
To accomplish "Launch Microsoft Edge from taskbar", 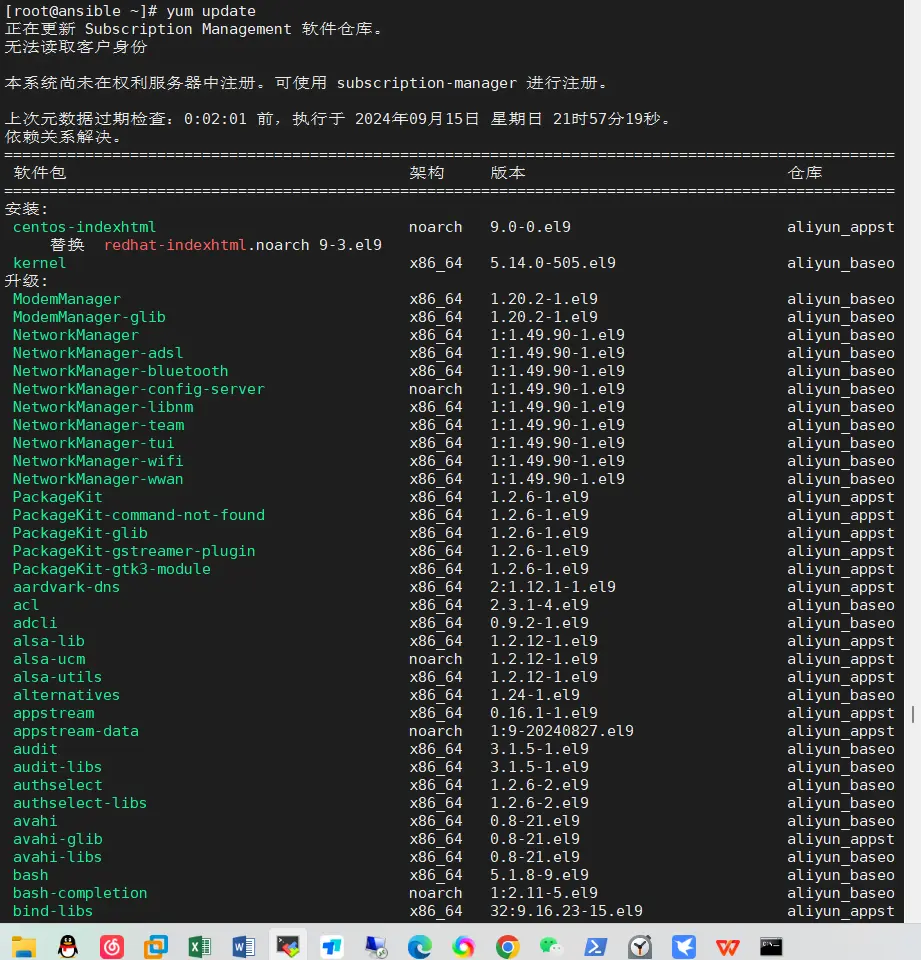I will coord(419,946).
